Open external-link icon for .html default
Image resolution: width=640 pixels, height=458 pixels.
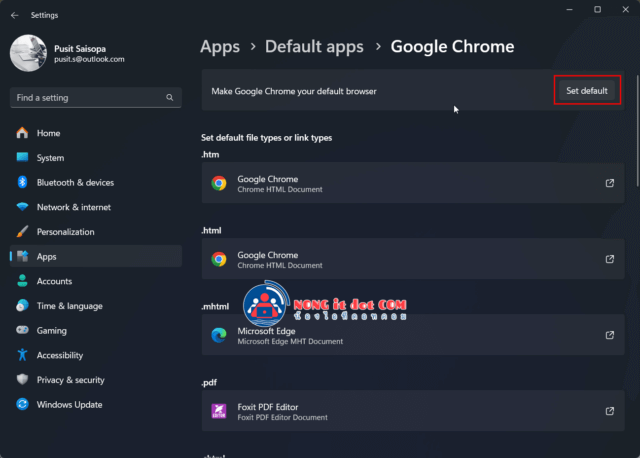[x=609, y=259]
